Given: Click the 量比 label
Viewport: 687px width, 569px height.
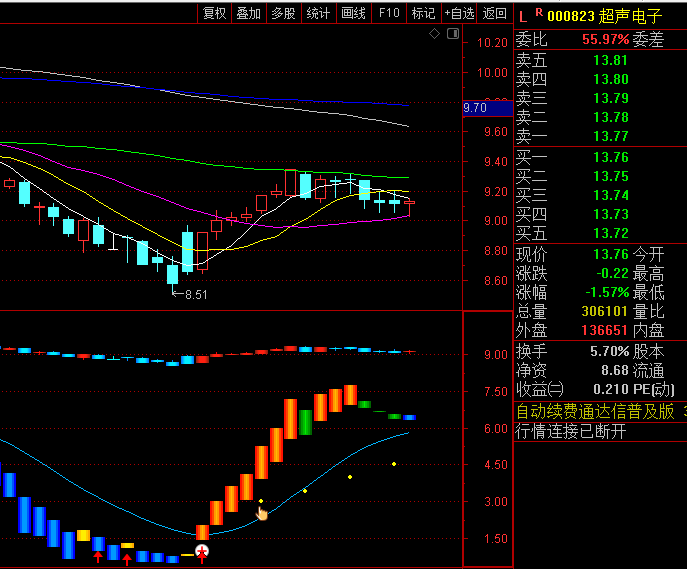Looking at the screenshot, I should (x=648, y=311).
